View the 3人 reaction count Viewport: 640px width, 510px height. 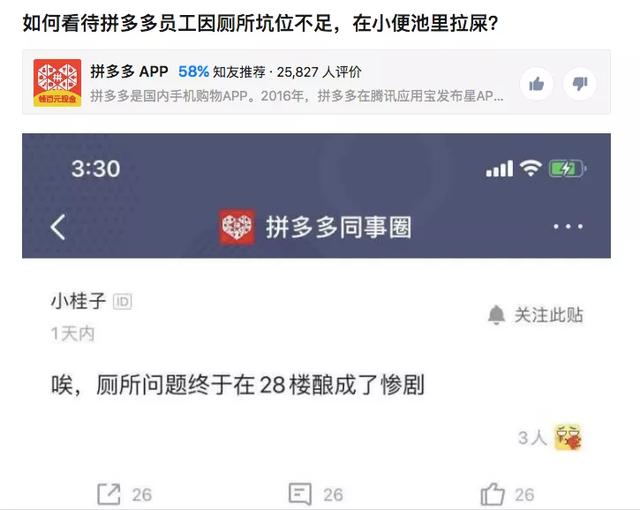point(532,438)
